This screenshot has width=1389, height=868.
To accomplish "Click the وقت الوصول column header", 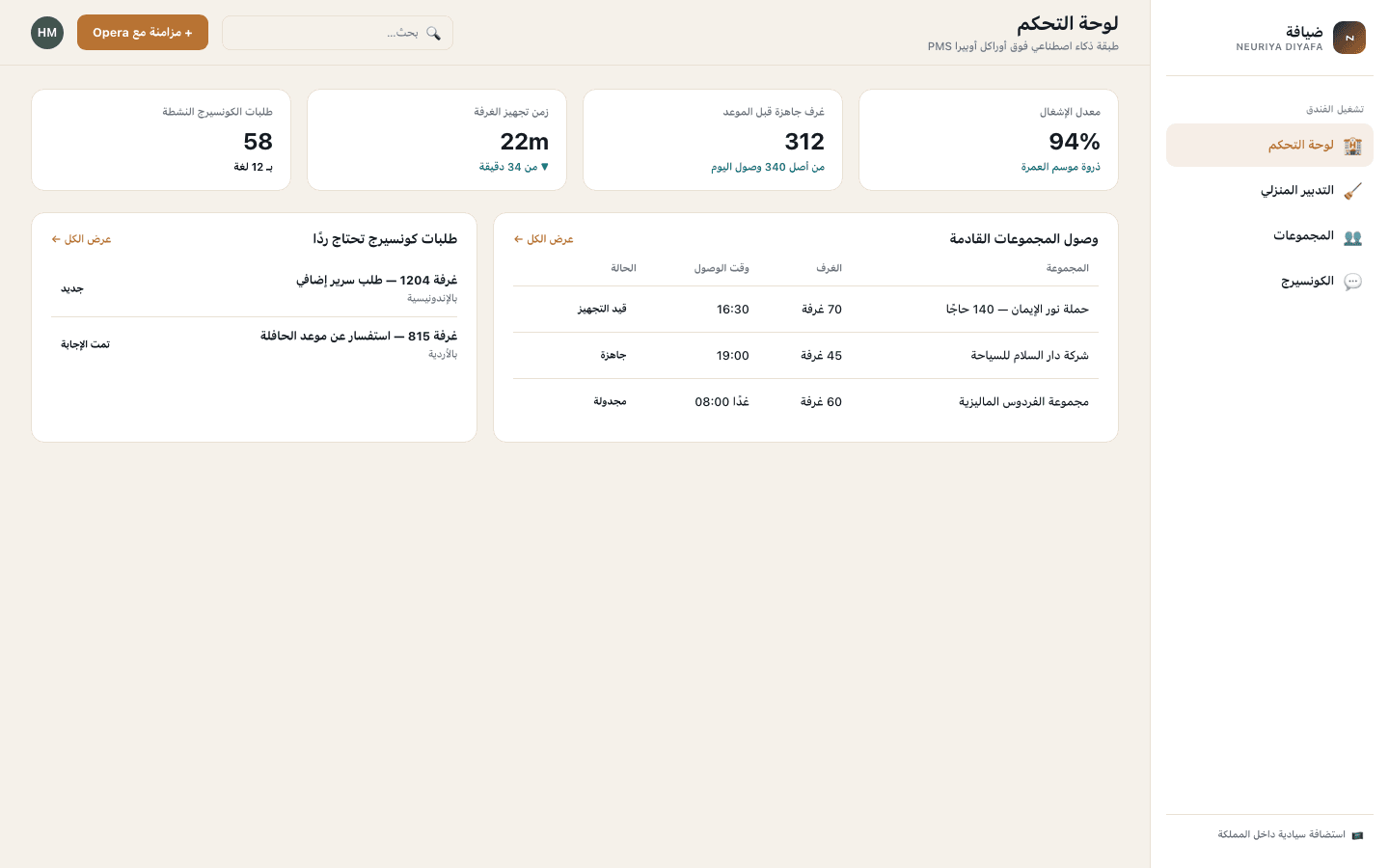I will pyautogui.click(x=722, y=268).
